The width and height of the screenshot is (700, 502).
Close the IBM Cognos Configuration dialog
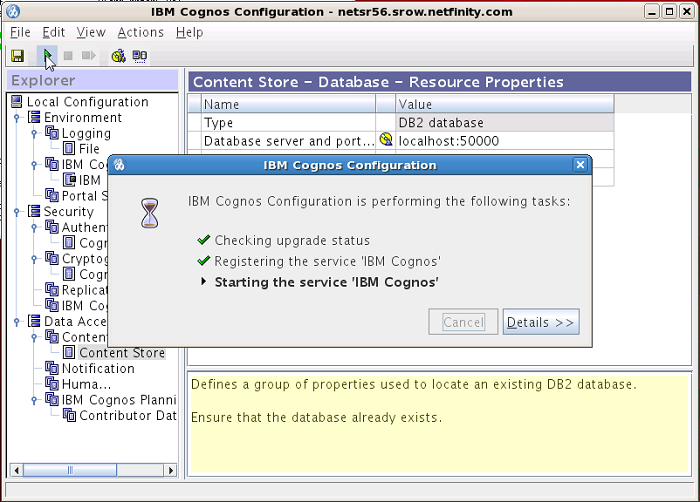coord(579,165)
